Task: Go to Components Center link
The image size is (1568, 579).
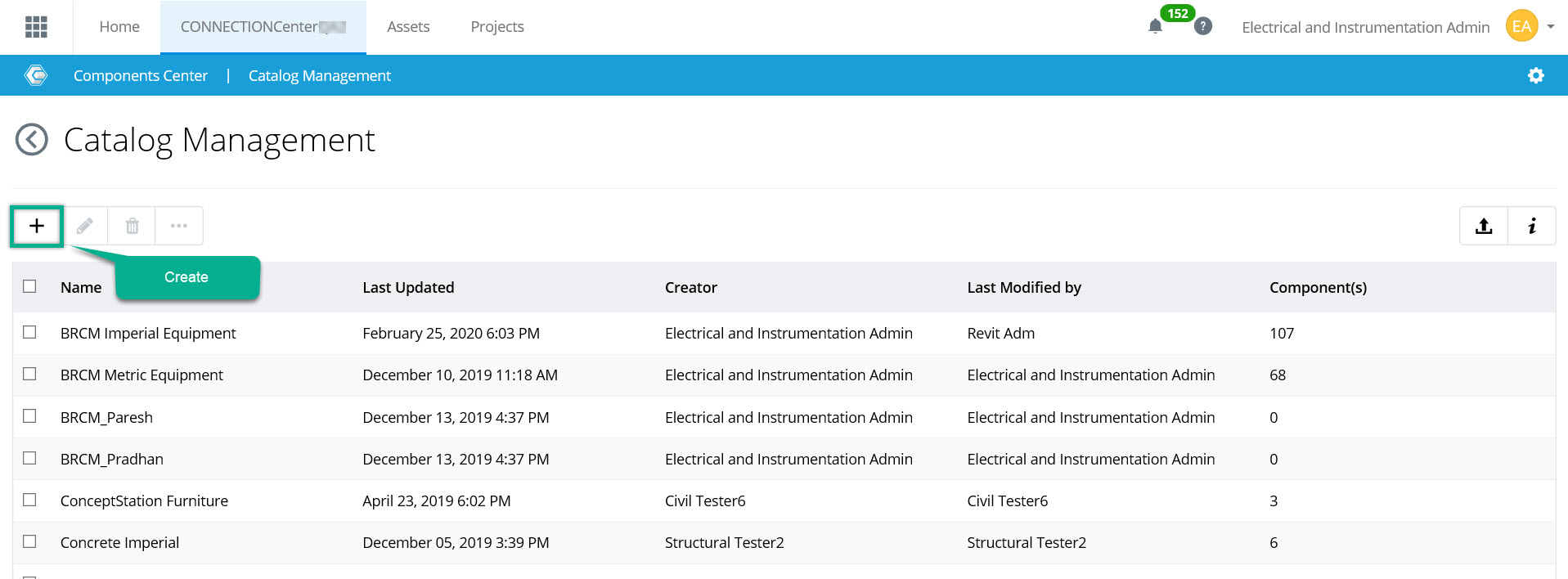Action: point(141,76)
